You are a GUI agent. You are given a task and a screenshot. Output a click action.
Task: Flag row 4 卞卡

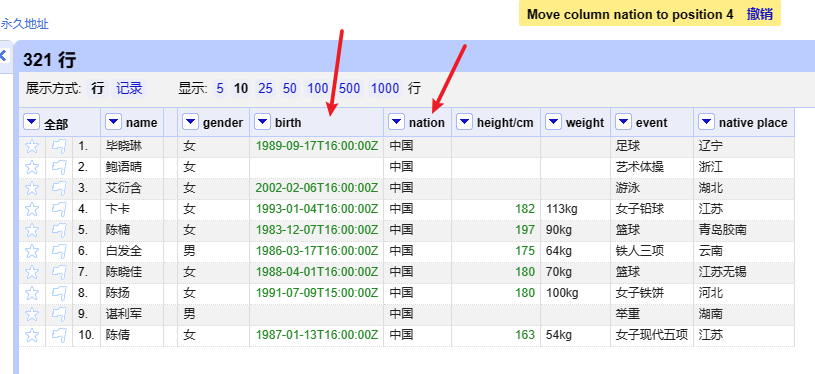click(x=59, y=209)
